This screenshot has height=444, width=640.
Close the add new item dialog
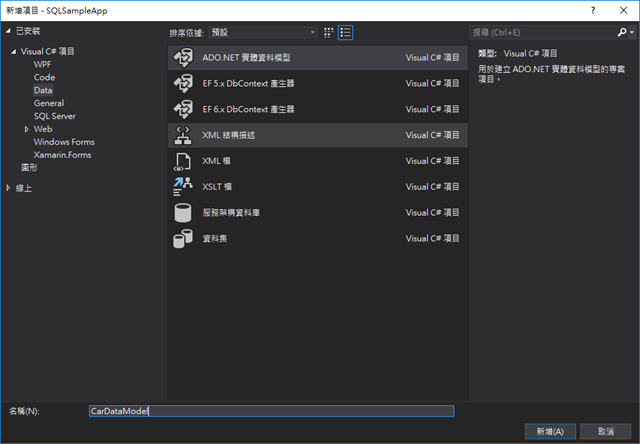coord(623,11)
